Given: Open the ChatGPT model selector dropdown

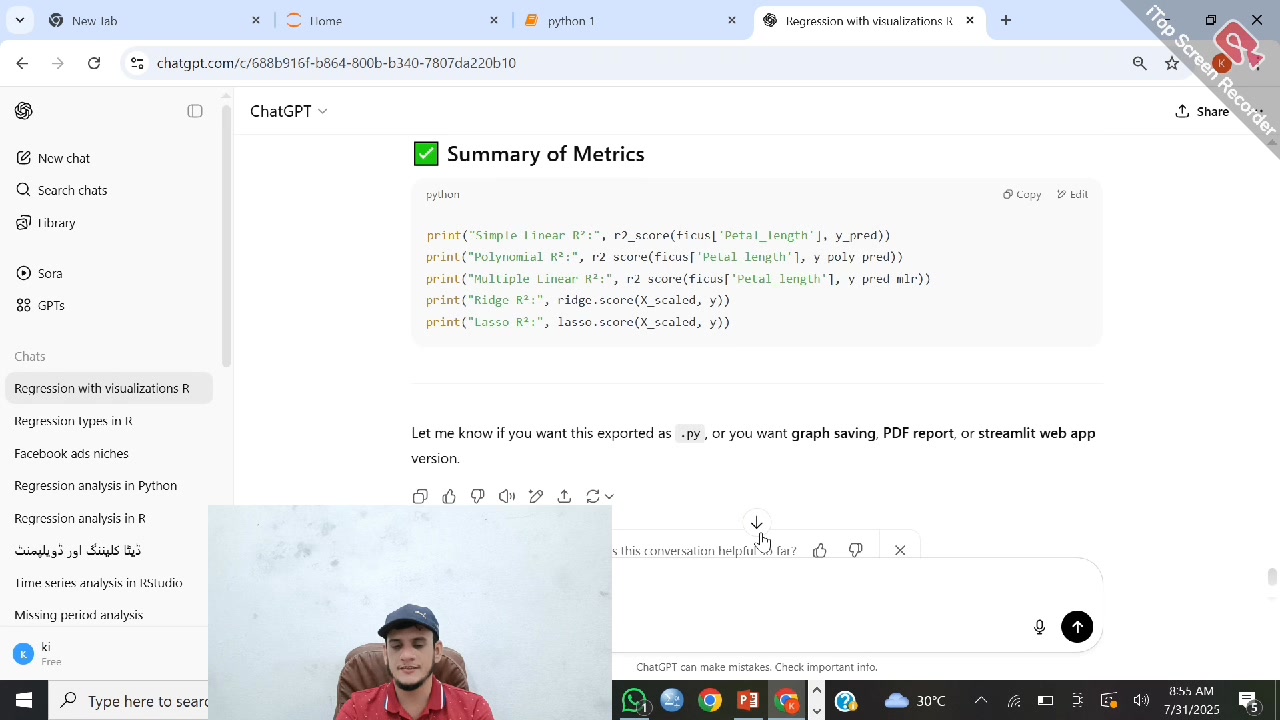Looking at the screenshot, I should pos(288,111).
